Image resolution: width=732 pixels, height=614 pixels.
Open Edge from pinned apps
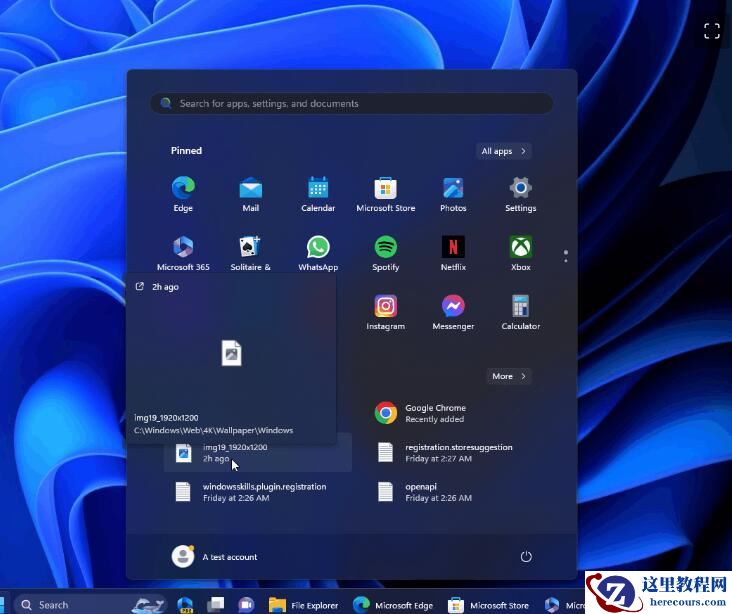tap(183, 194)
